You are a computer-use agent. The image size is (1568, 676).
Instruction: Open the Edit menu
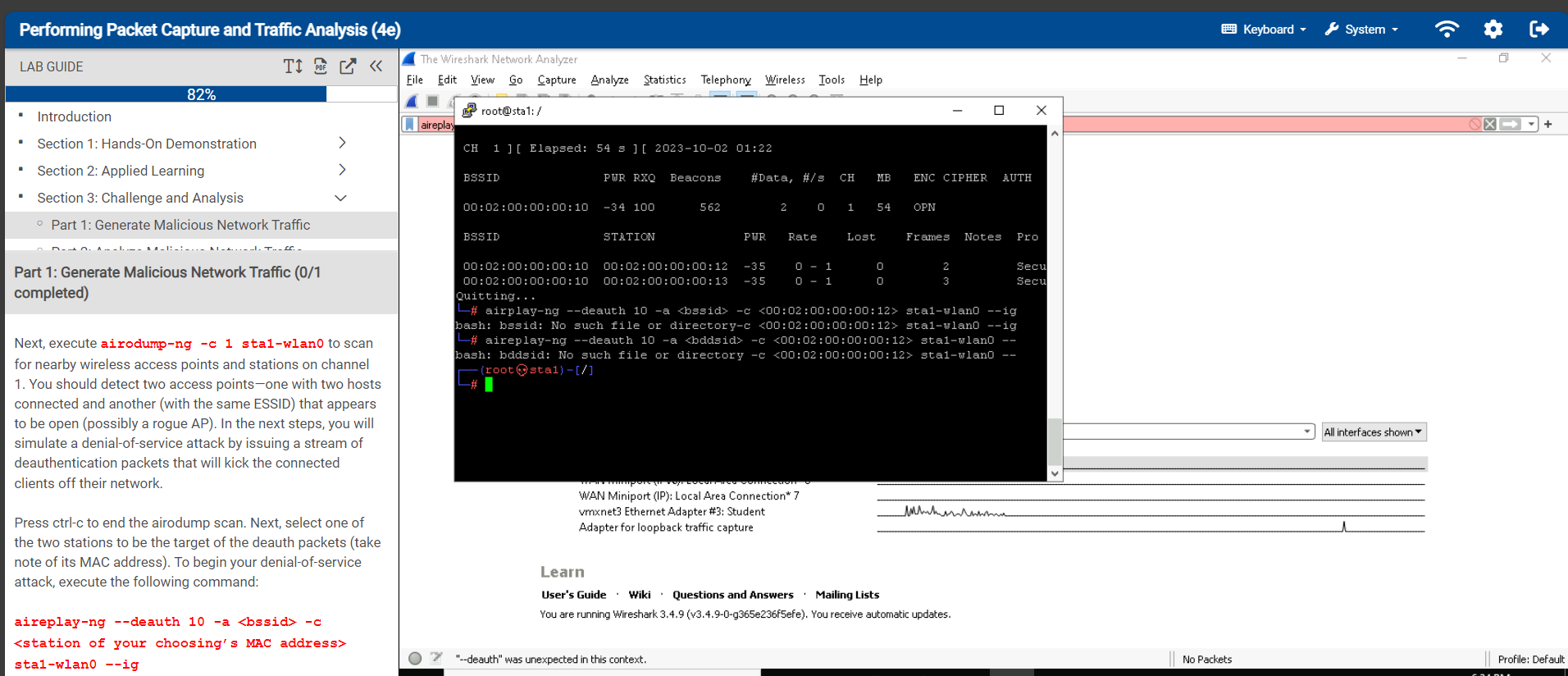pos(447,80)
